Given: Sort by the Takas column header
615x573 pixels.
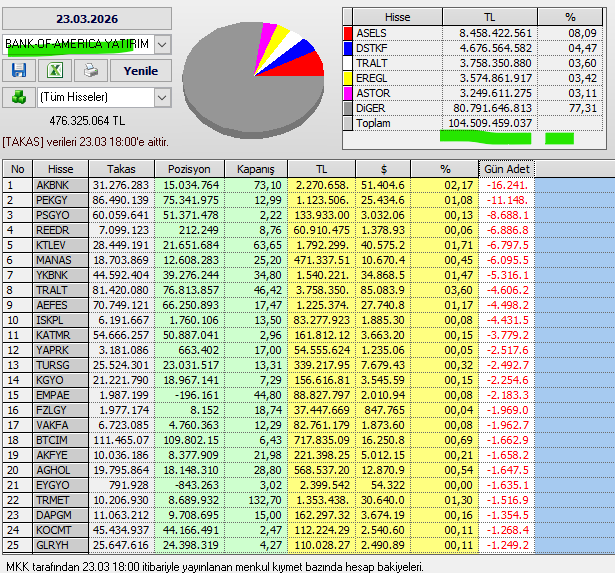Looking at the screenshot, I should coord(122,169).
